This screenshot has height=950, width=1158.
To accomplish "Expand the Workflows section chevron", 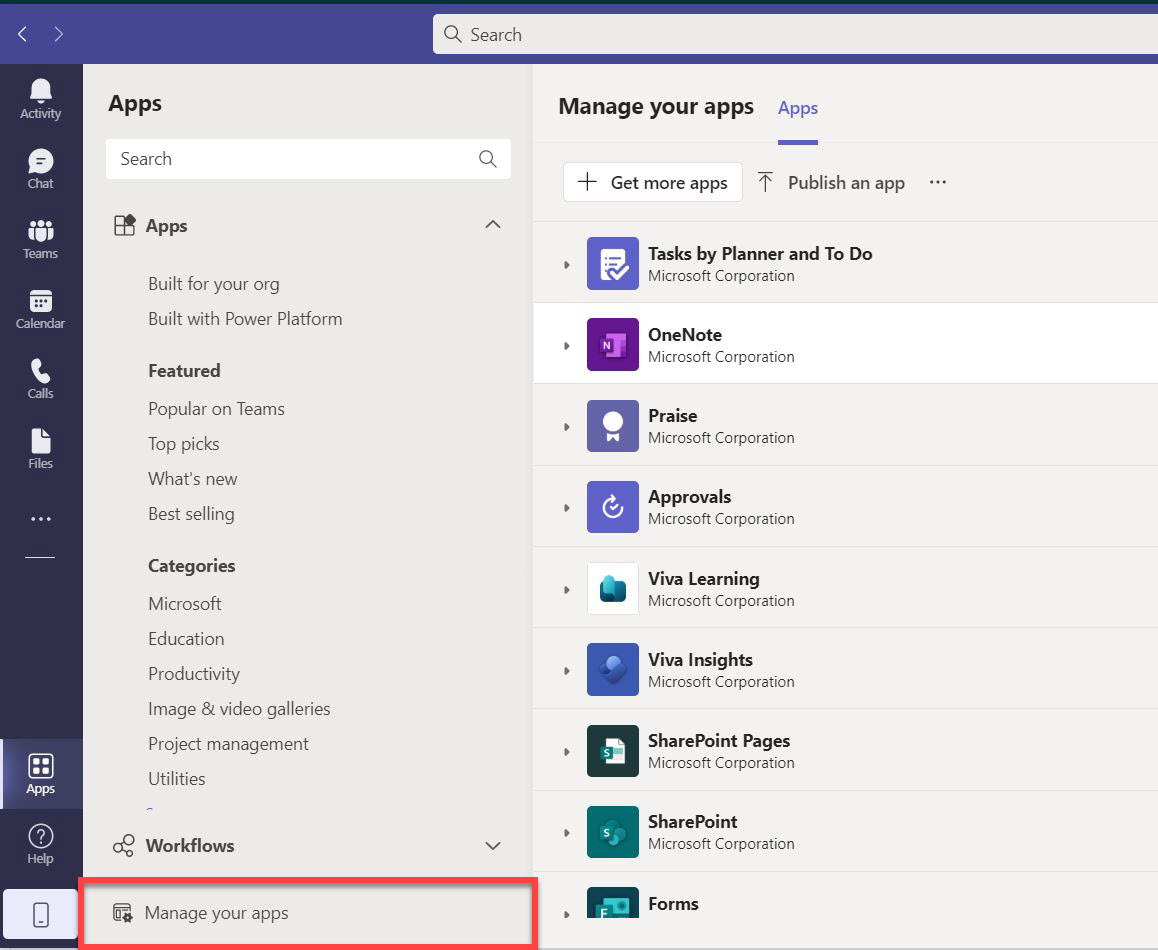I will click(493, 845).
